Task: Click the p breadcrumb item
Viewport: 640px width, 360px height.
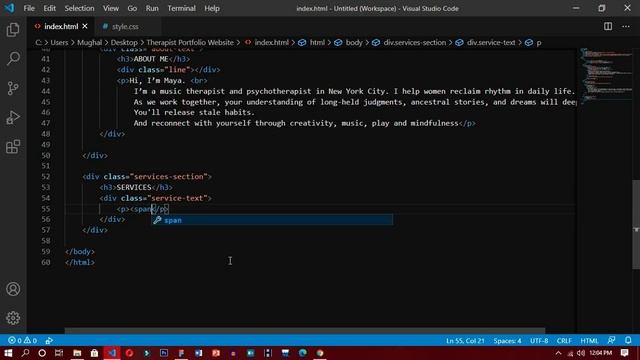Action: tap(539, 42)
